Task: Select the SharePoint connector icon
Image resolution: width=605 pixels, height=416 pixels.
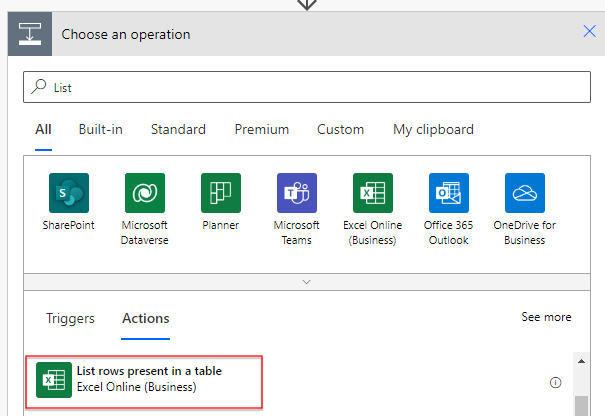Action: [69, 193]
